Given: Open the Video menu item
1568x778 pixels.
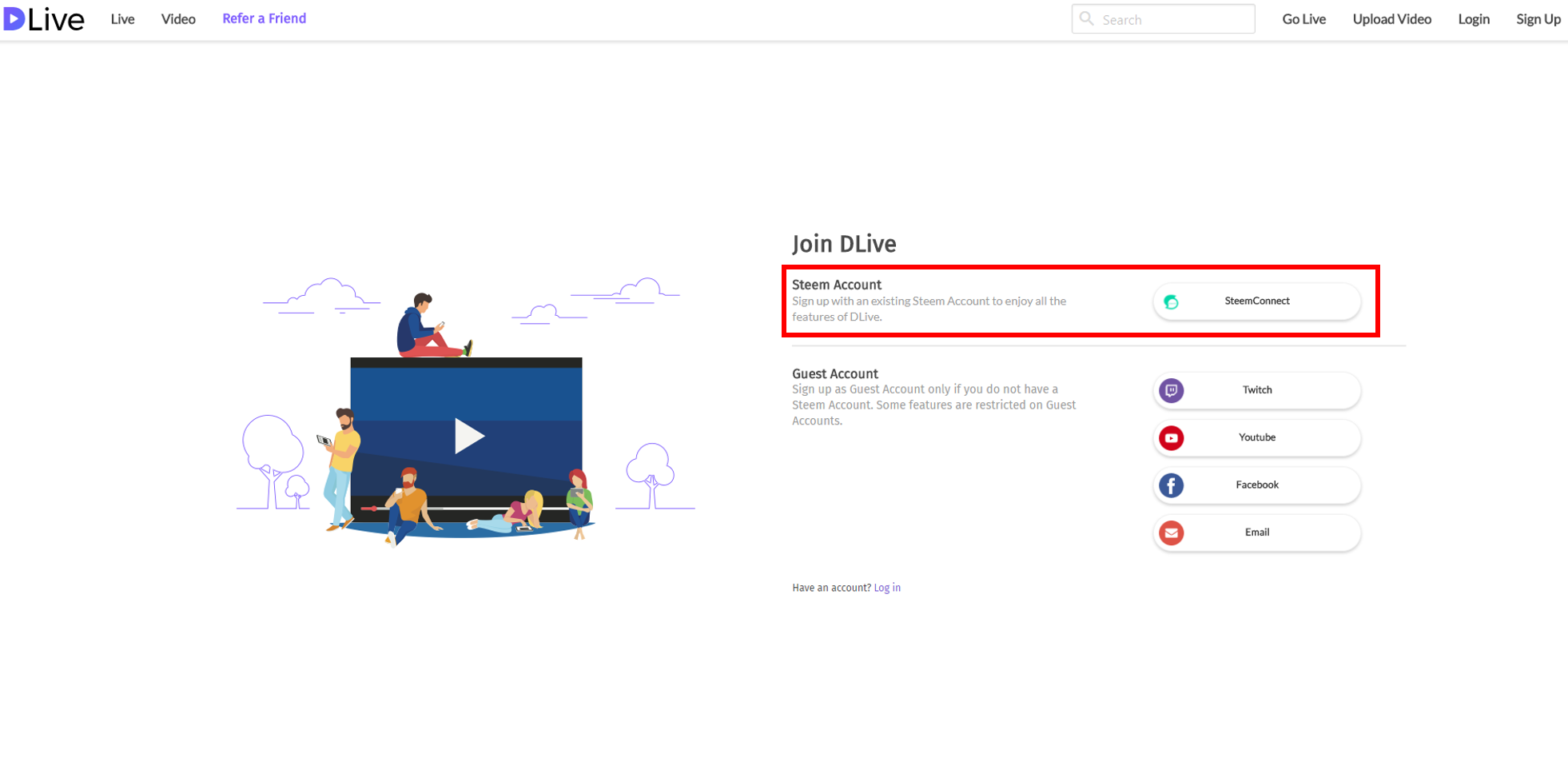Looking at the screenshot, I should [x=178, y=19].
